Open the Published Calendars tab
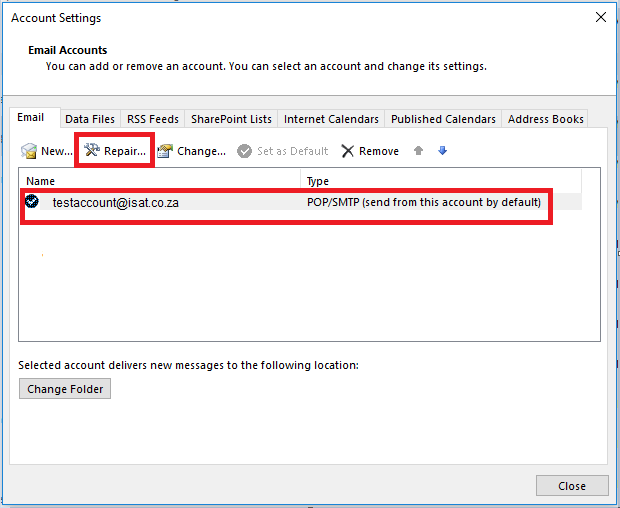The image size is (620, 508). pyautogui.click(x=443, y=119)
